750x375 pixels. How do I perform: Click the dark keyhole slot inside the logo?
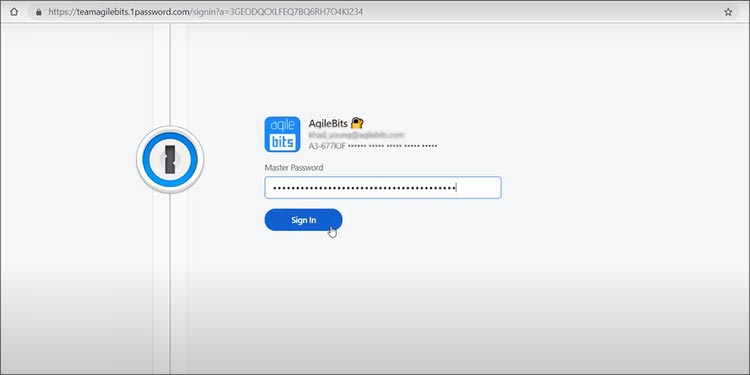click(170, 159)
